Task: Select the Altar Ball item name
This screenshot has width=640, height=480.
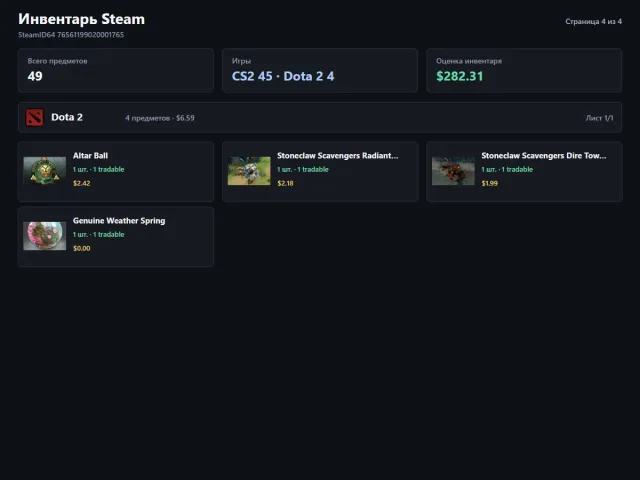Action: [90, 156]
